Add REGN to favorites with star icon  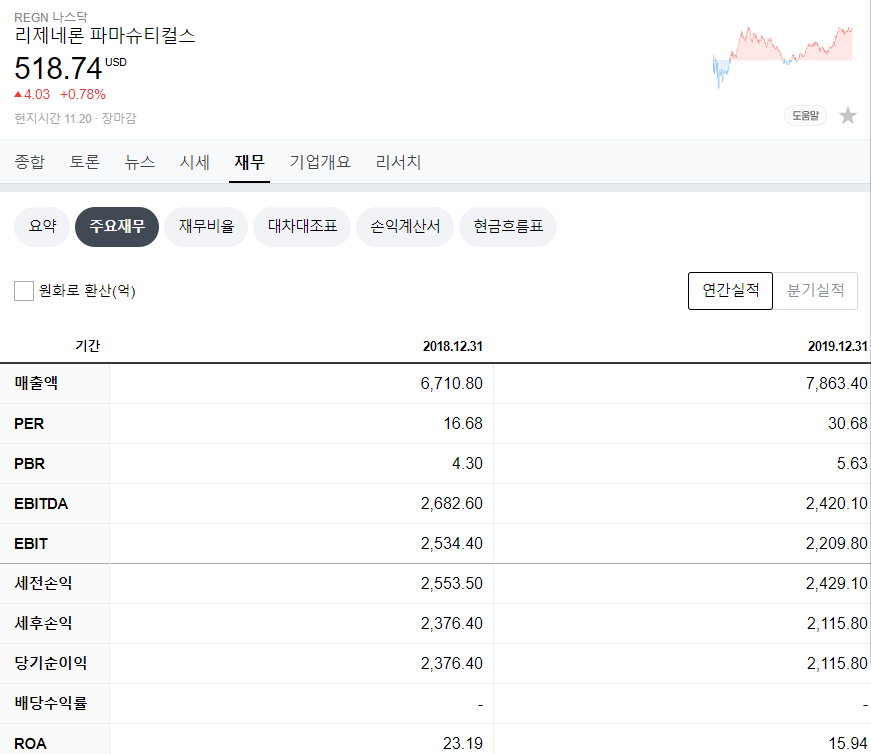tap(848, 116)
